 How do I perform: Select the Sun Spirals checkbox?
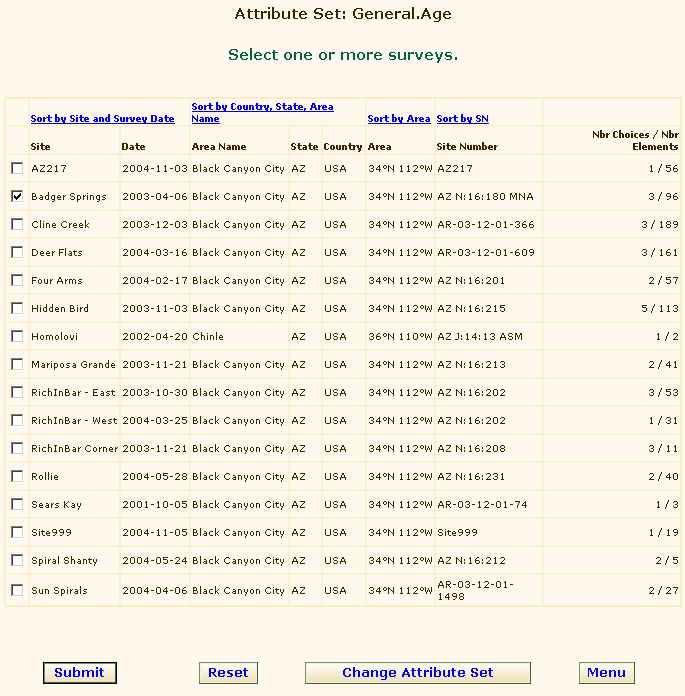coord(17,590)
